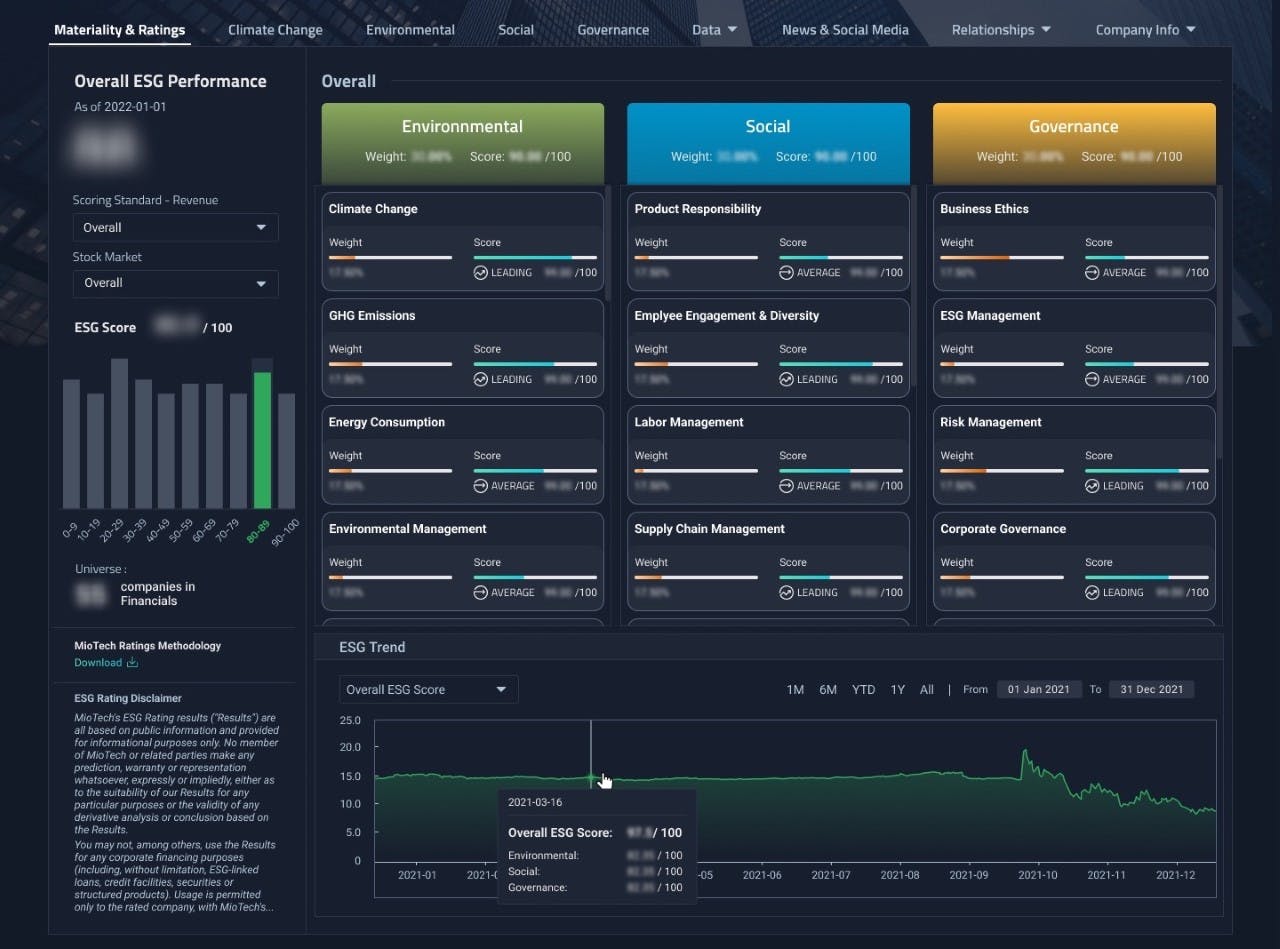Click the AVERAGE status icon under Product Responsibility

pos(787,273)
